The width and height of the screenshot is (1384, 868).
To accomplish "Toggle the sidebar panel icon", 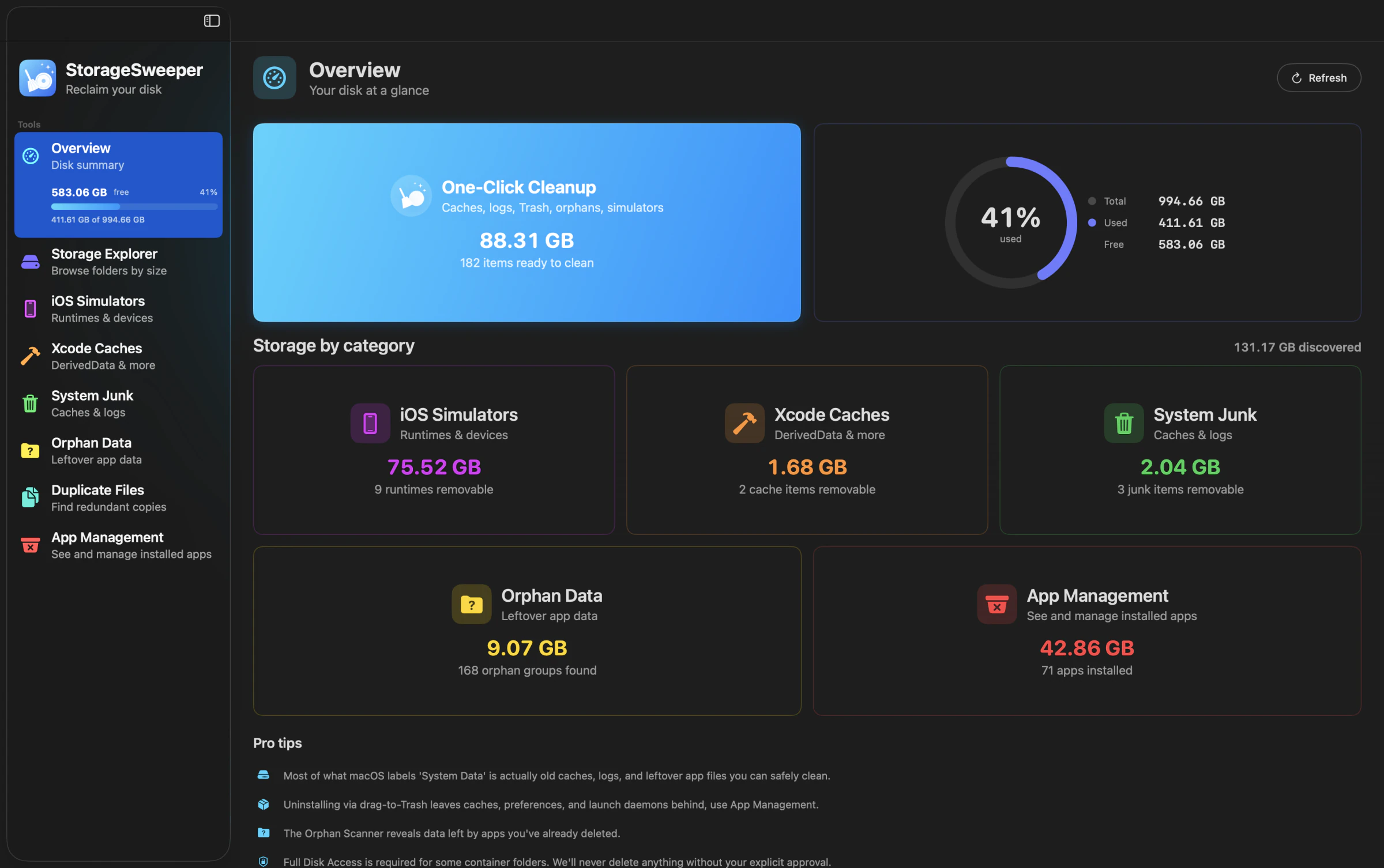I will tap(212, 21).
